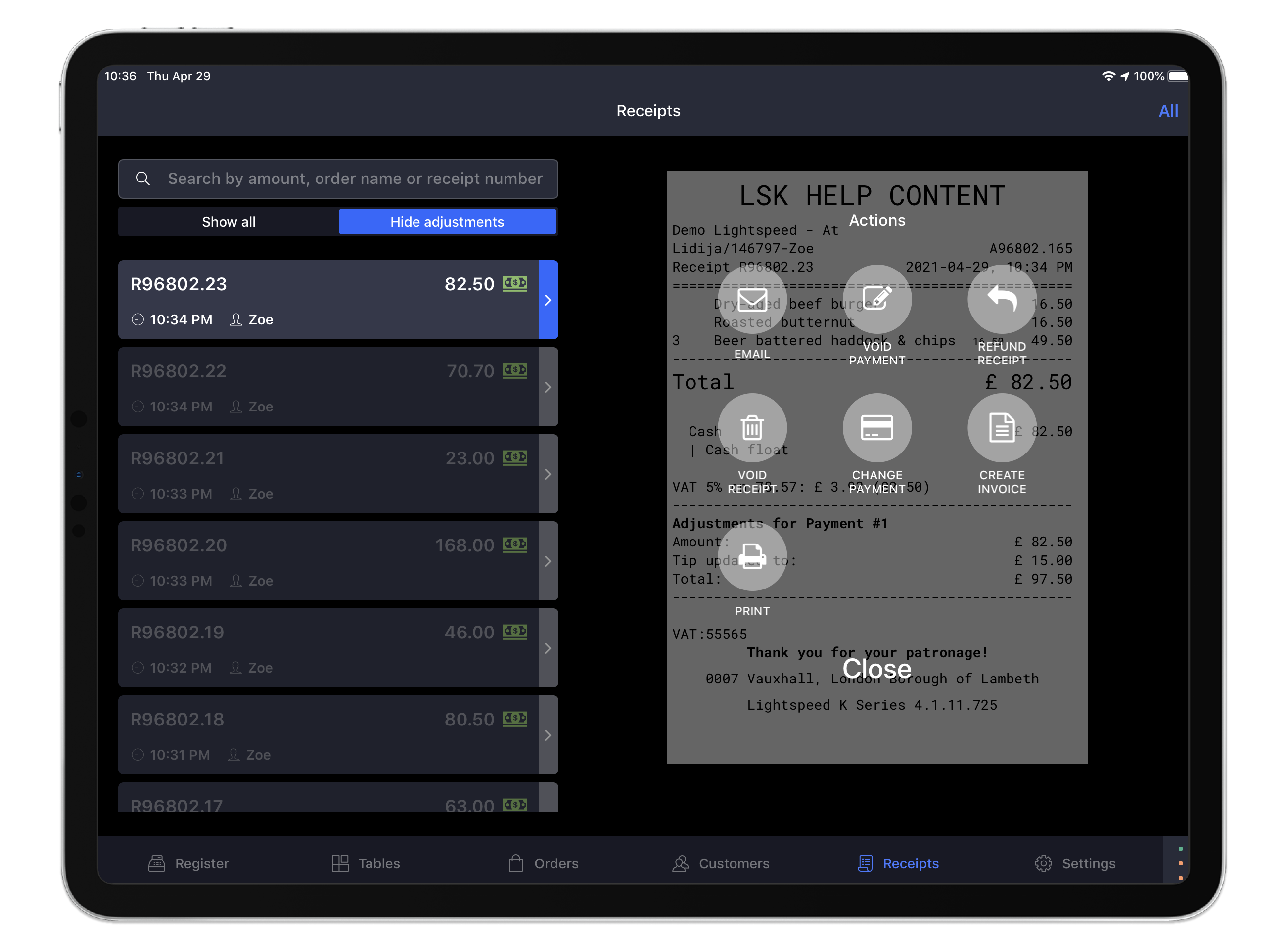This screenshot has height=952, width=1288.
Task: Open the Receipts tab
Action: pos(898,863)
